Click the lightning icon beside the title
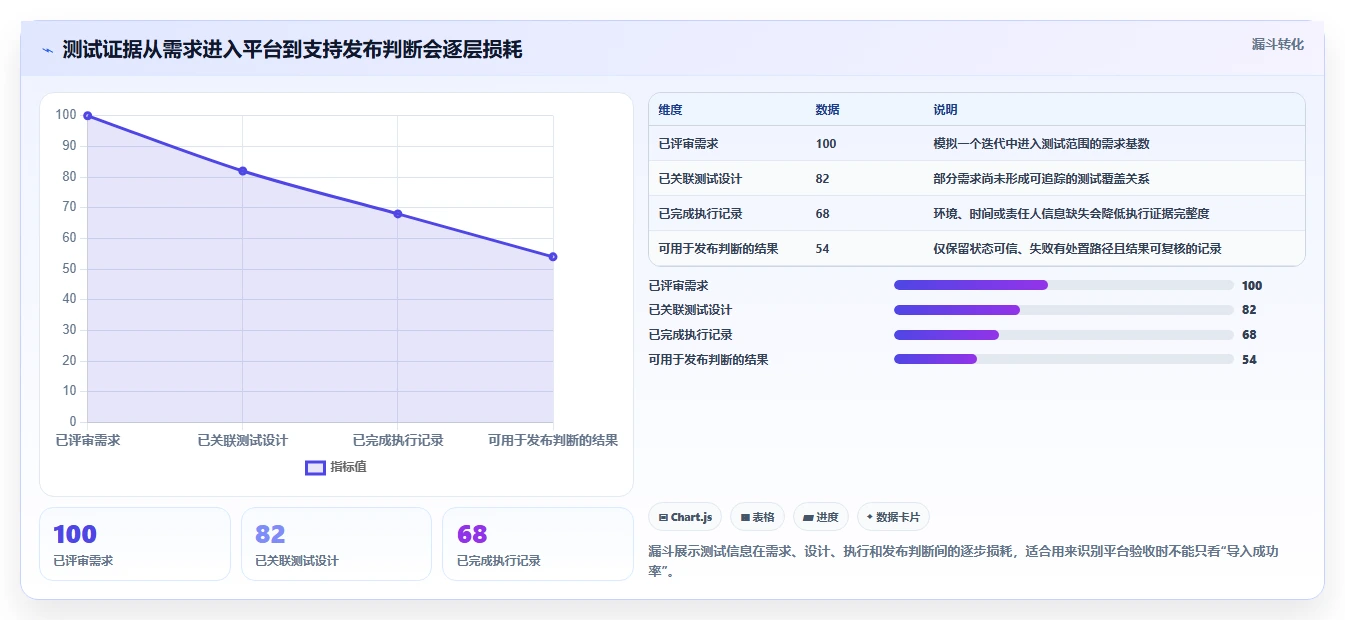This screenshot has height=620, width=1345. tap(47, 50)
